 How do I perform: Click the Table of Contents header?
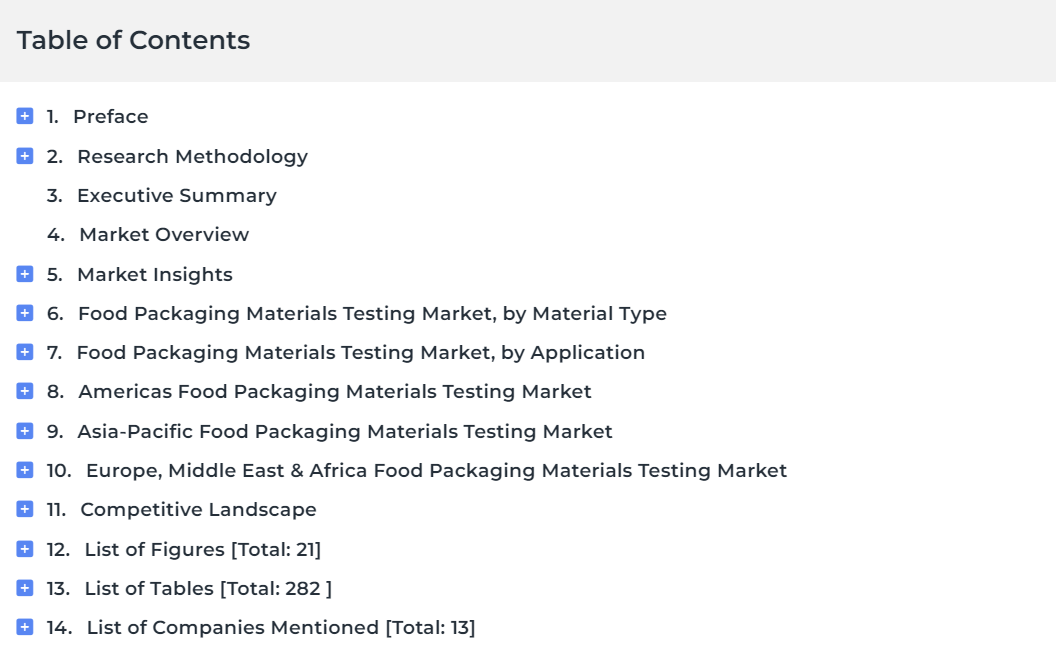tap(133, 40)
